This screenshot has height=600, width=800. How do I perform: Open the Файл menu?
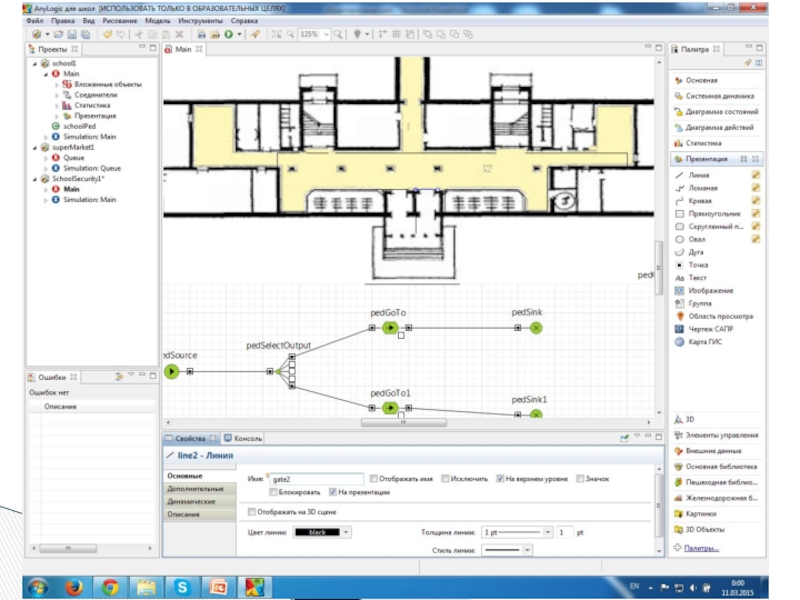(35, 21)
